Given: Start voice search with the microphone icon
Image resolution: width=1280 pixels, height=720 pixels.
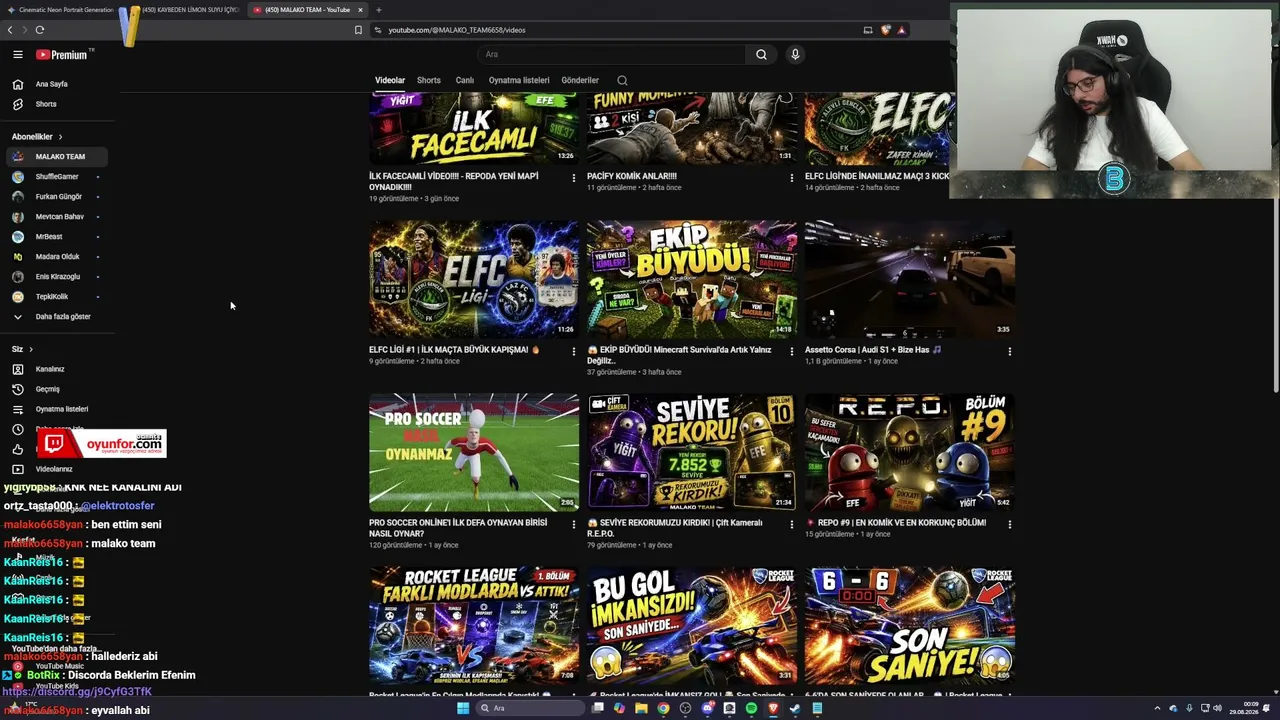Looking at the screenshot, I should [x=795, y=55].
